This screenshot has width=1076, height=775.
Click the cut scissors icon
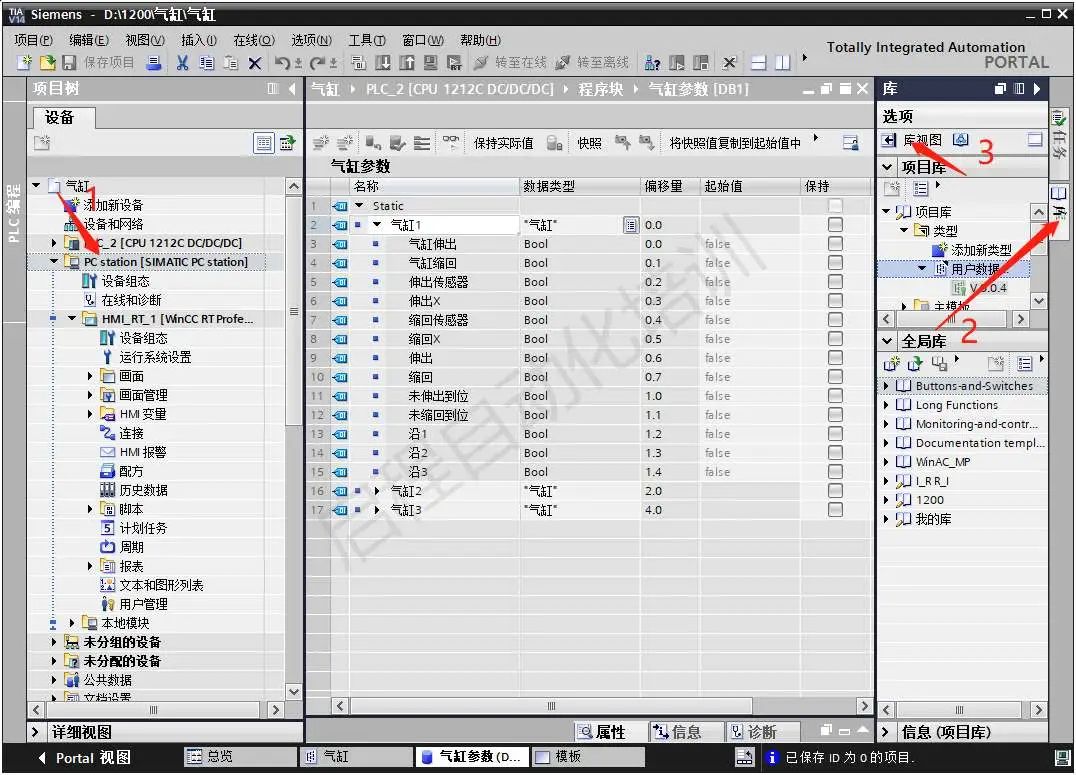point(183,63)
